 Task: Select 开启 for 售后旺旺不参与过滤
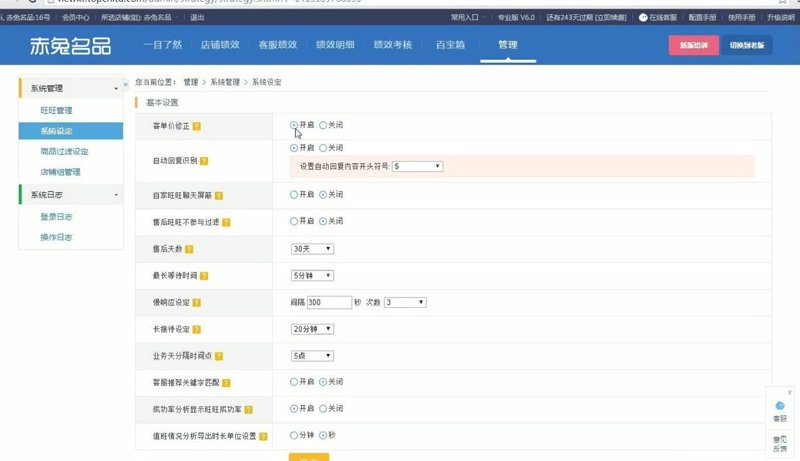(294, 221)
